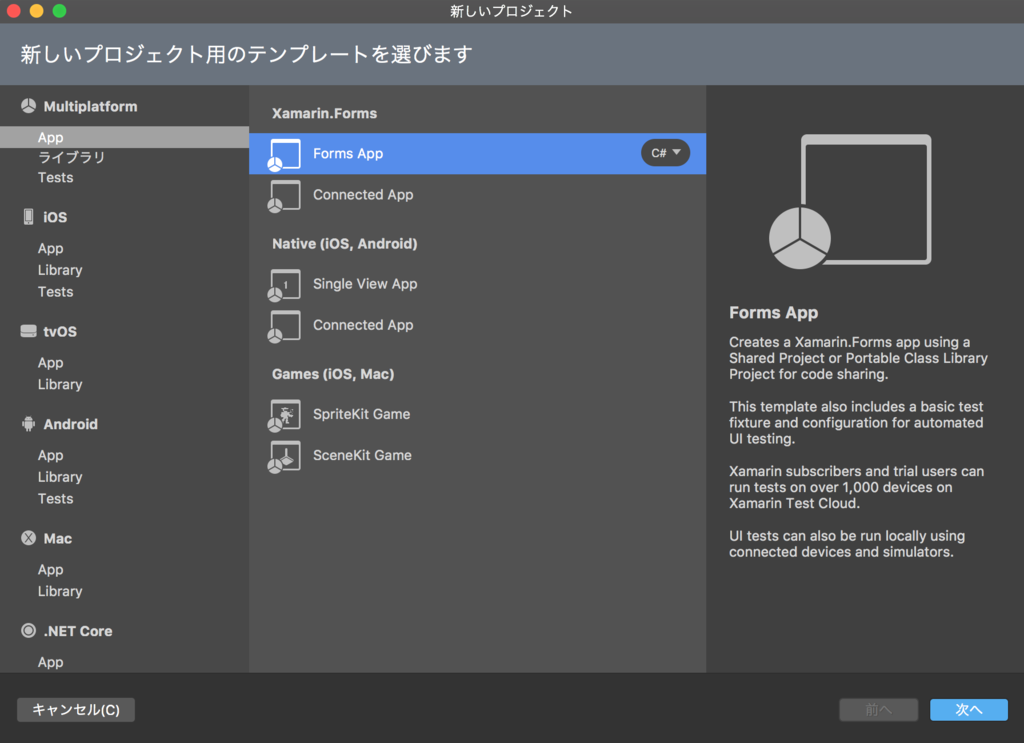The height and width of the screenshot is (743, 1024).
Task: Click the キャンセル(C) cancel button
Action: 76,710
